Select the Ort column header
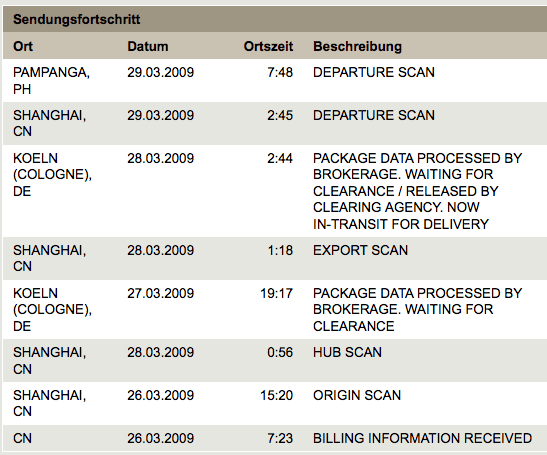This screenshot has height=455, width=547. tap(23, 46)
